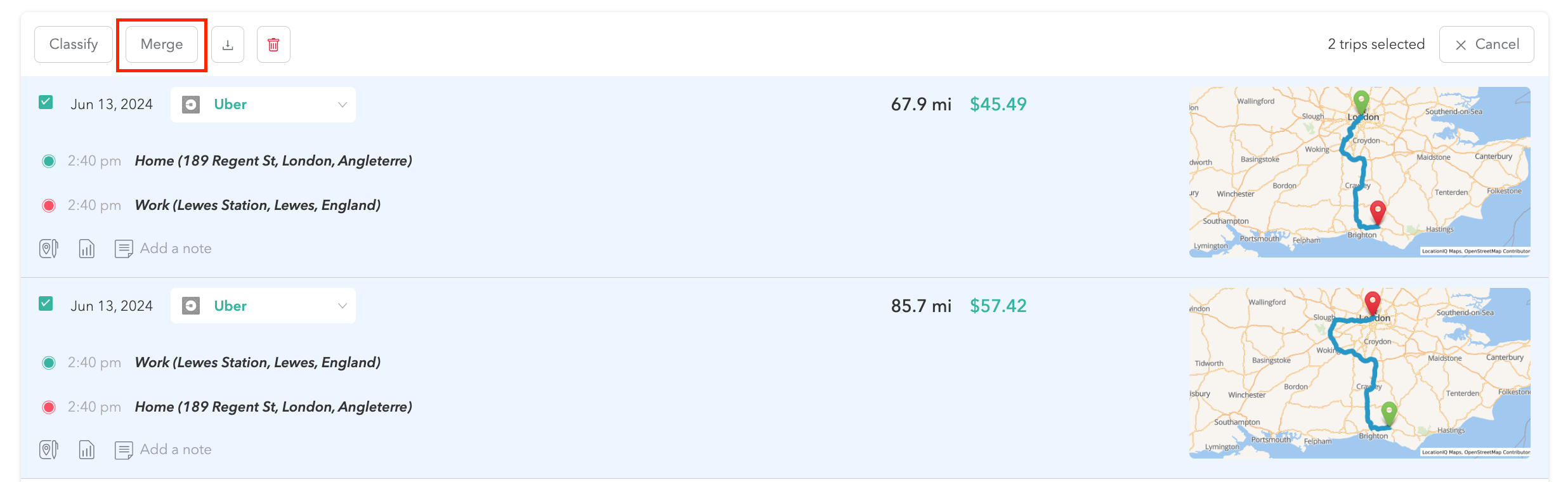Click the Uber logo in the first trip row
Viewport: 1568px width, 482px height.
coord(192,104)
